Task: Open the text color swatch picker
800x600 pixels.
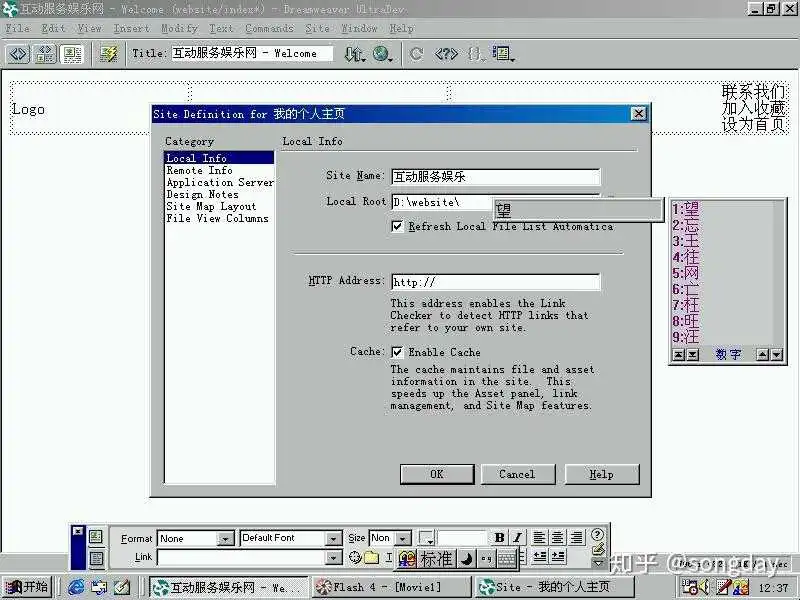Action: pos(427,537)
